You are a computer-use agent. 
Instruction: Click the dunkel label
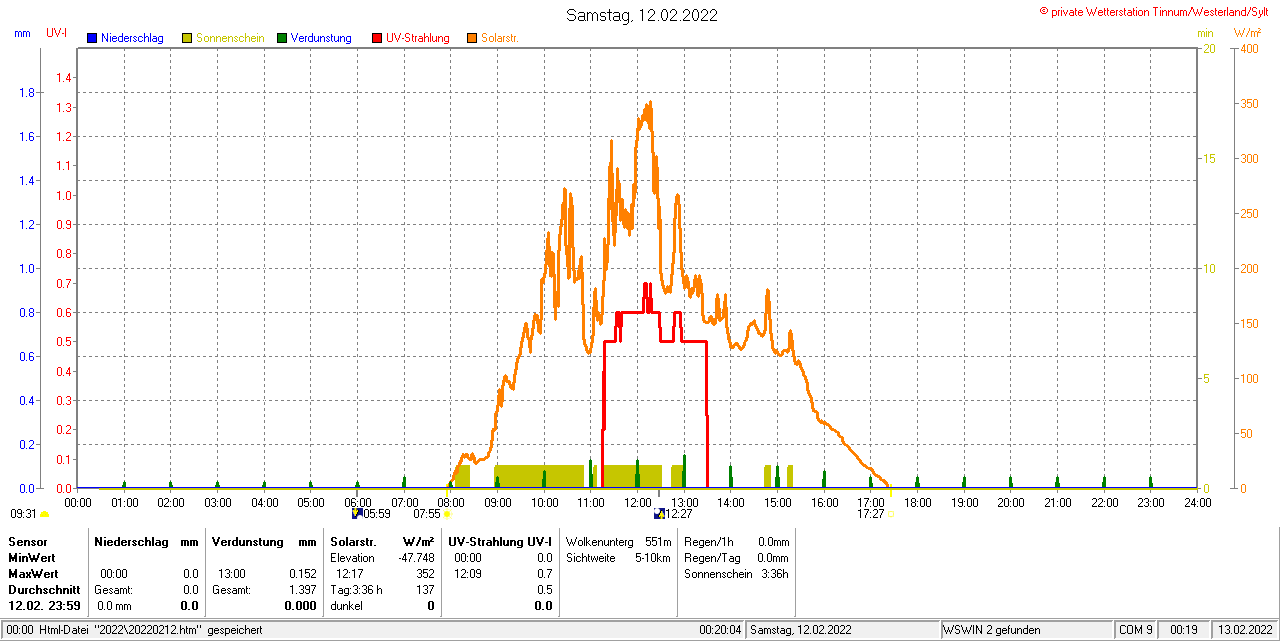coord(346,605)
